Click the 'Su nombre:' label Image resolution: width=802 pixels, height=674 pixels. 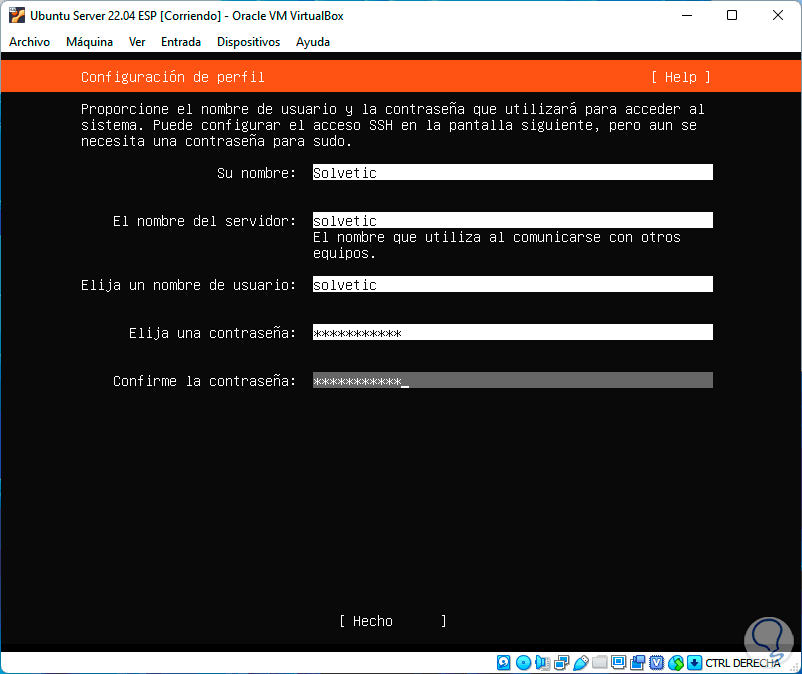point(256,173)
